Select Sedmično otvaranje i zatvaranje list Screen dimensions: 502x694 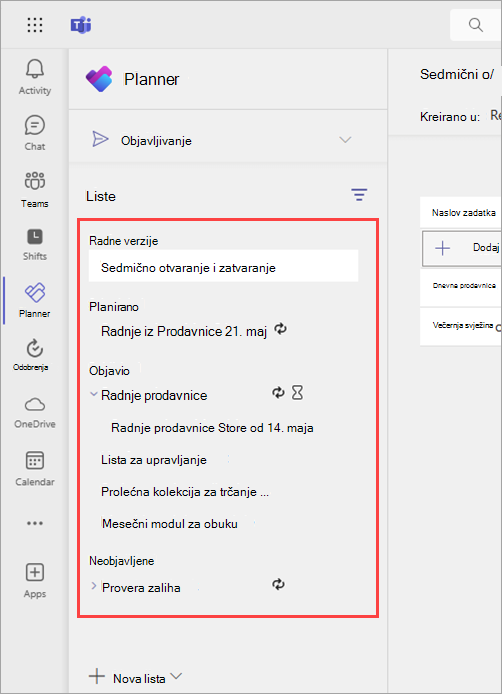pos(224,268)
